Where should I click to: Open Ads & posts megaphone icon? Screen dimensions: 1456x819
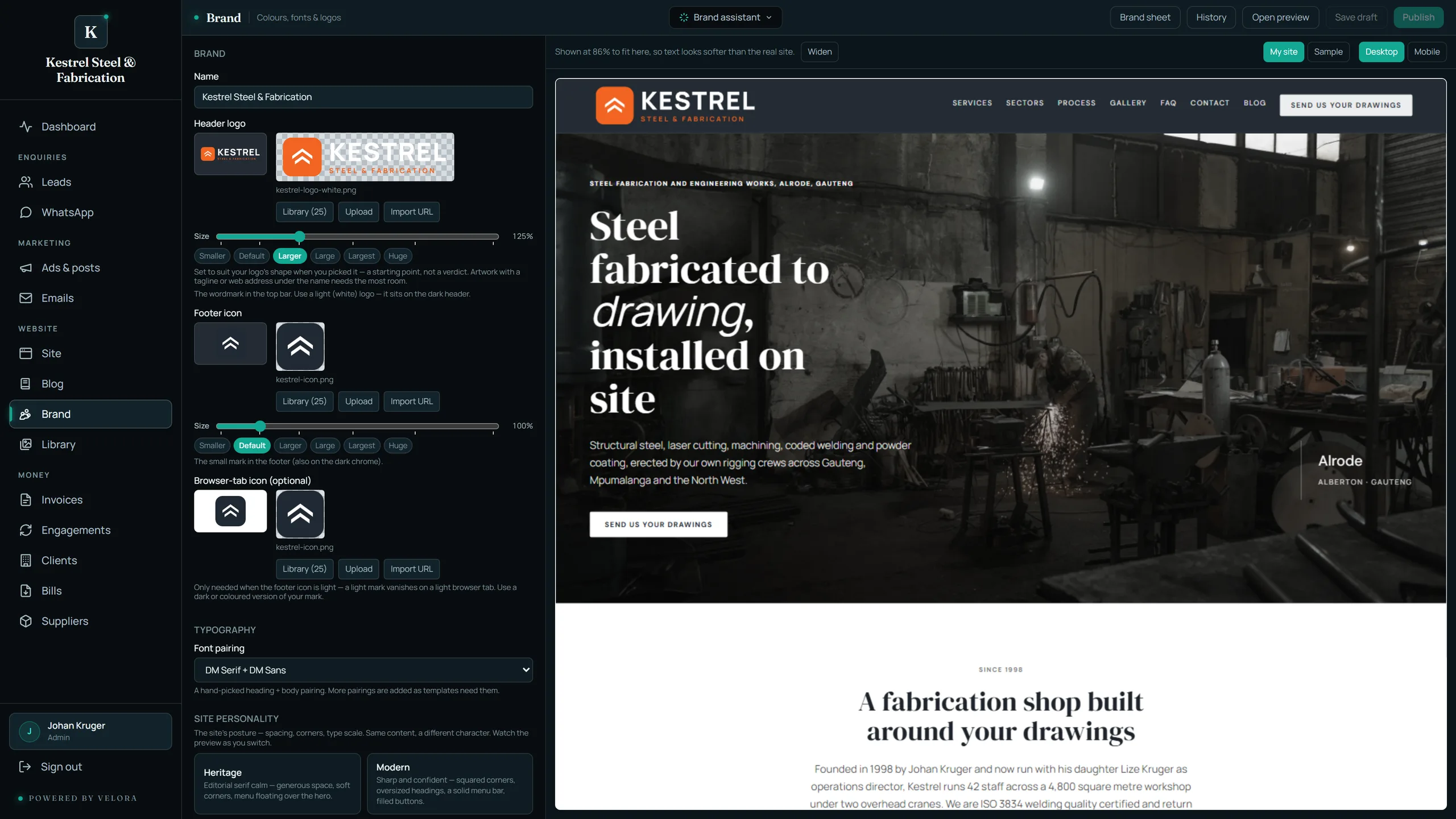26,268
